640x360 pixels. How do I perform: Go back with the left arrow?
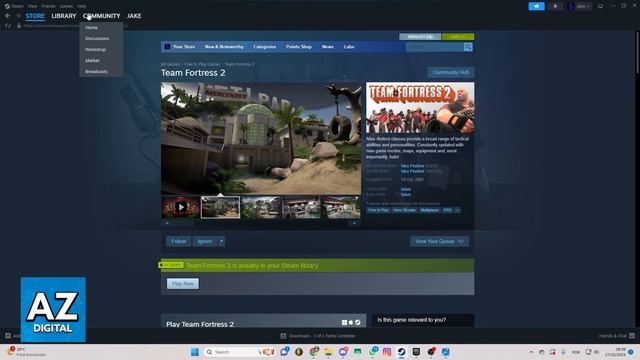pos(8,16)
